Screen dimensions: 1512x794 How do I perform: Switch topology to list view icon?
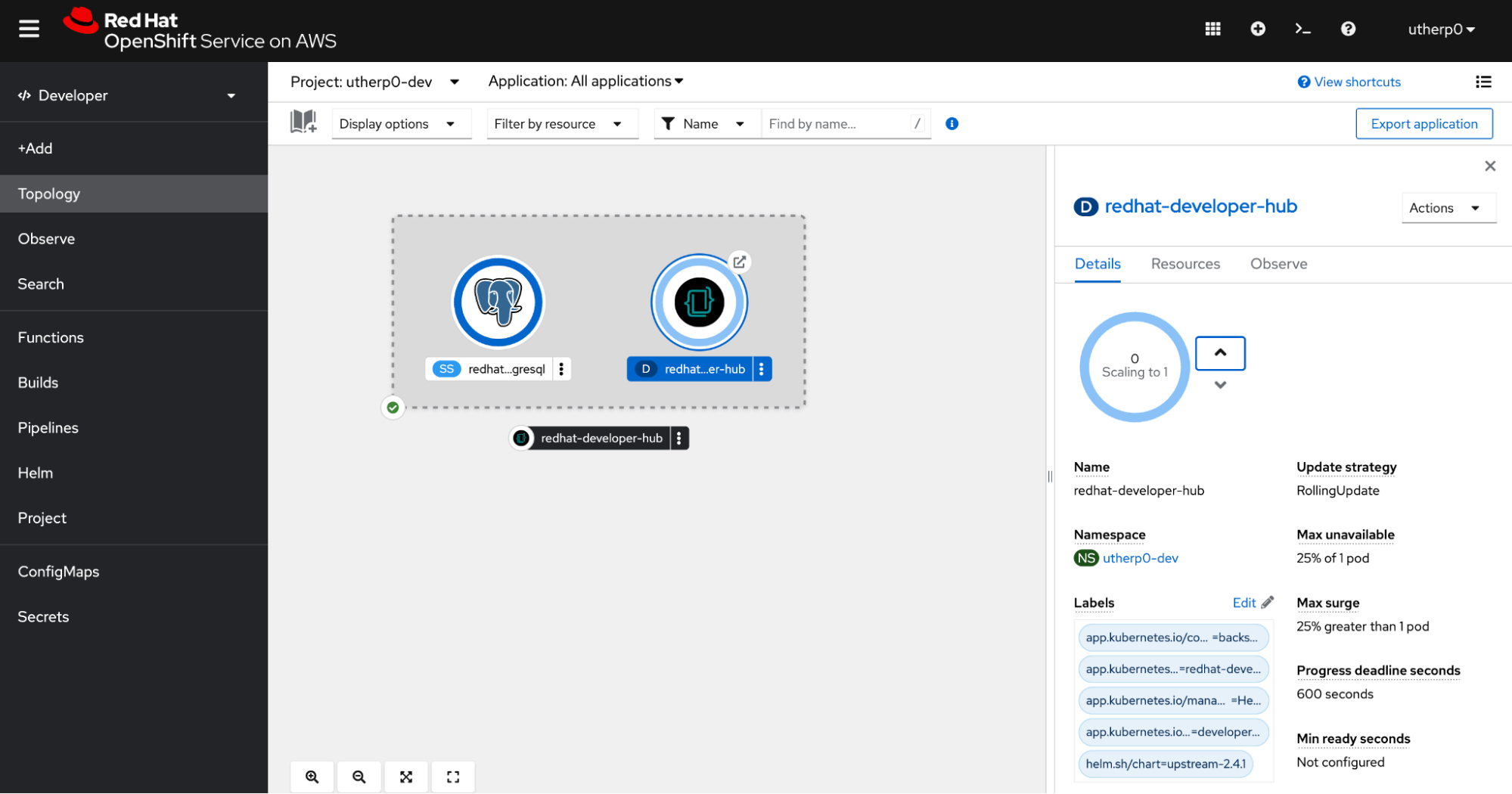tap(1483, 82)
